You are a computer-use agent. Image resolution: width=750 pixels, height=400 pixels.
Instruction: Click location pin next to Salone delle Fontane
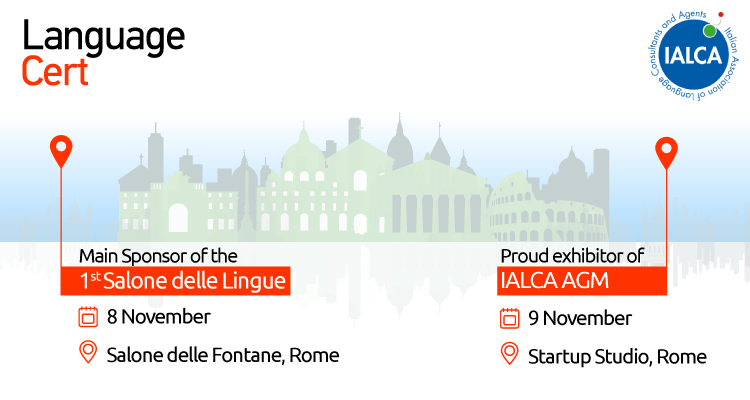click(x=88, y=353)
